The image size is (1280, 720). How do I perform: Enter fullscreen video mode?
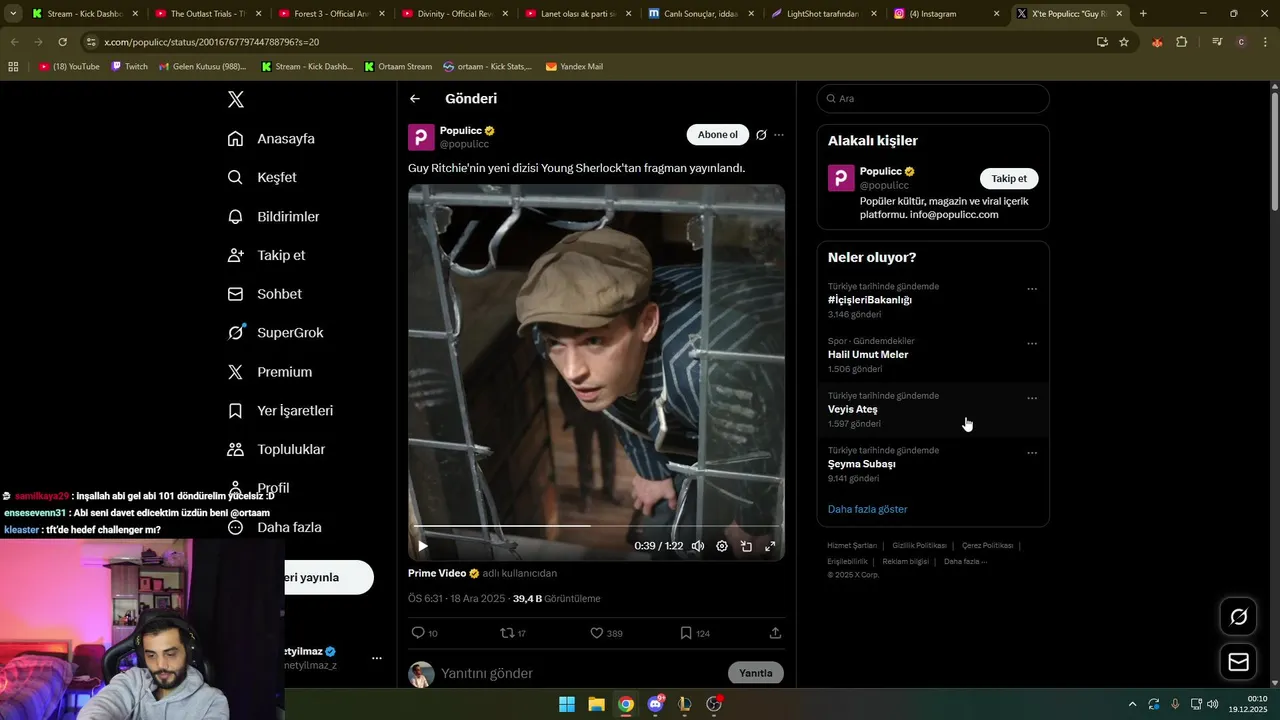pos(770,546)
